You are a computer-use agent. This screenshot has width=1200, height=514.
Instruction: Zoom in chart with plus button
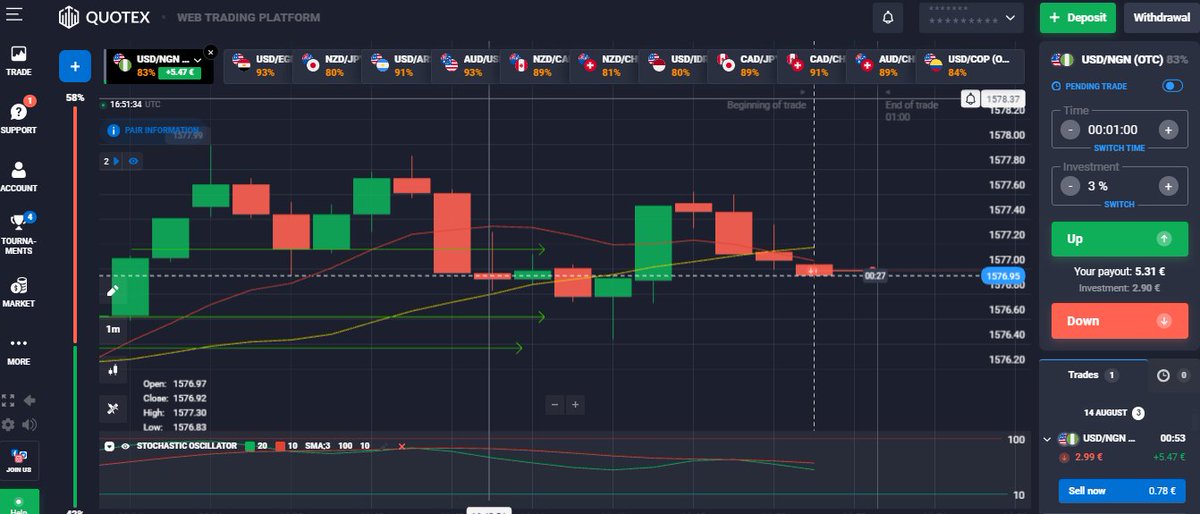(575, 405)
